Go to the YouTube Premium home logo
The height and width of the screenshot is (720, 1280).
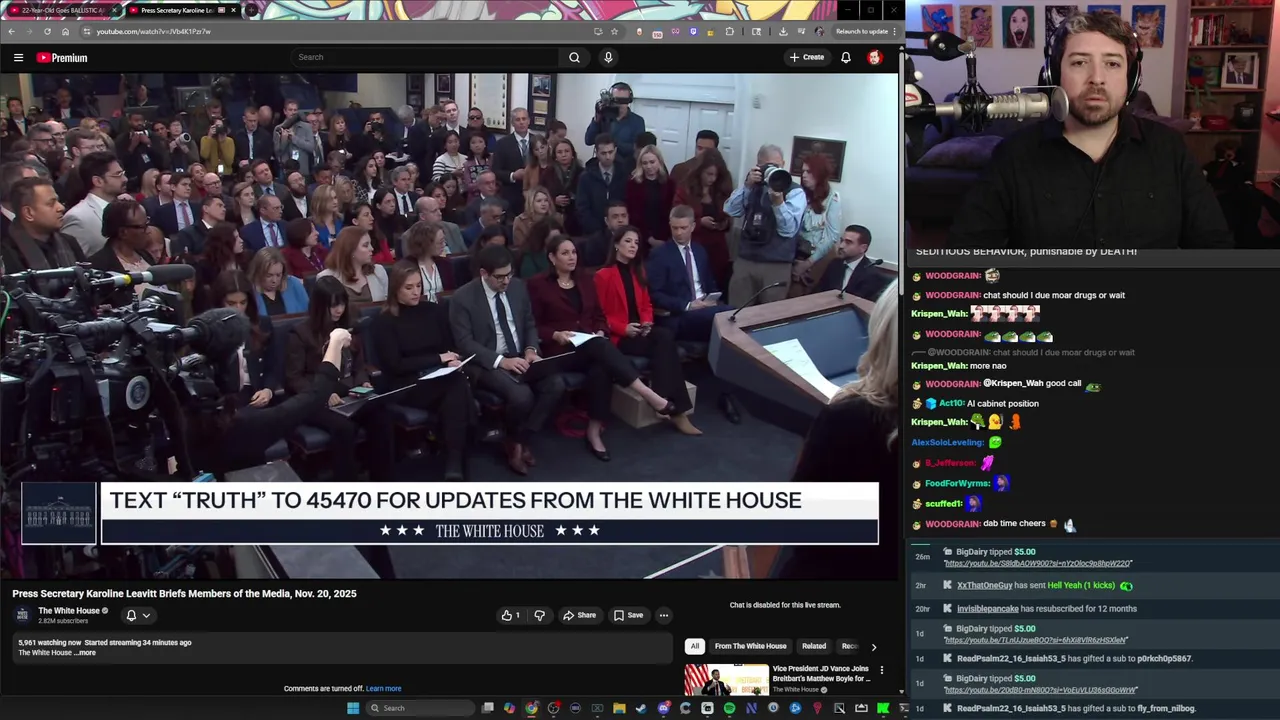(62, 58)
